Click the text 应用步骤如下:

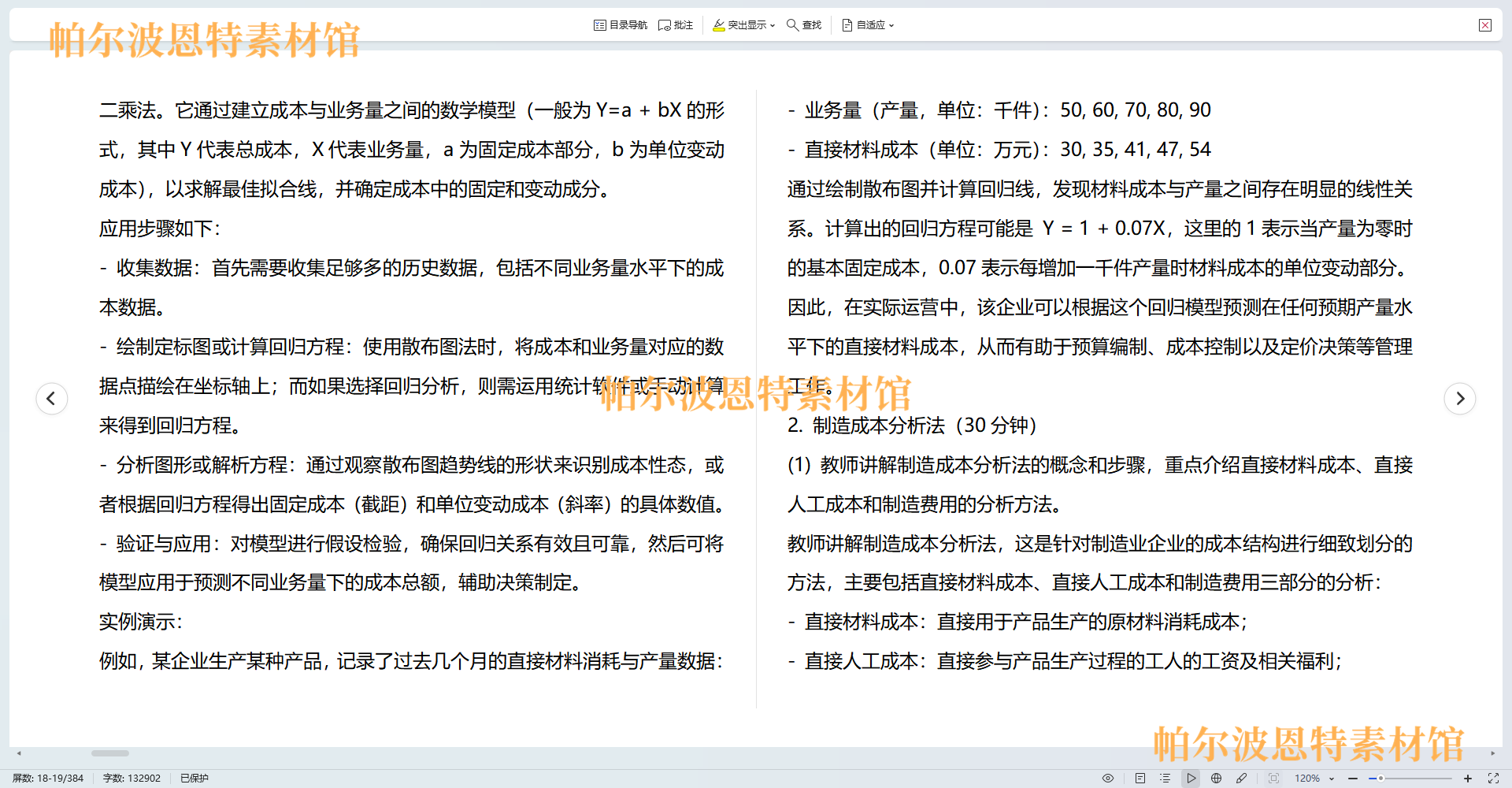click(x=160, y=229)
